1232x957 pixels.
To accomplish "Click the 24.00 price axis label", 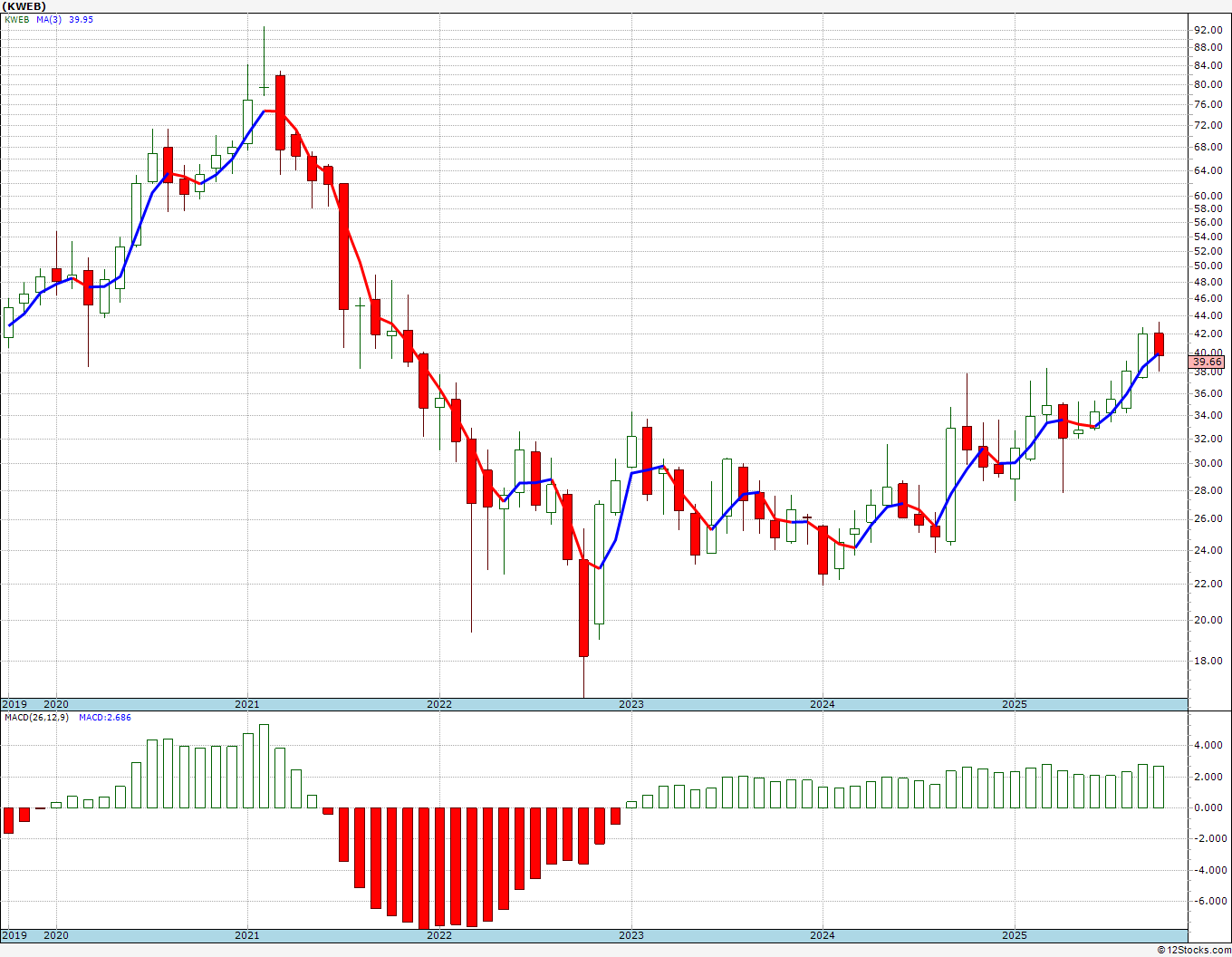I will coord(1208,550).
